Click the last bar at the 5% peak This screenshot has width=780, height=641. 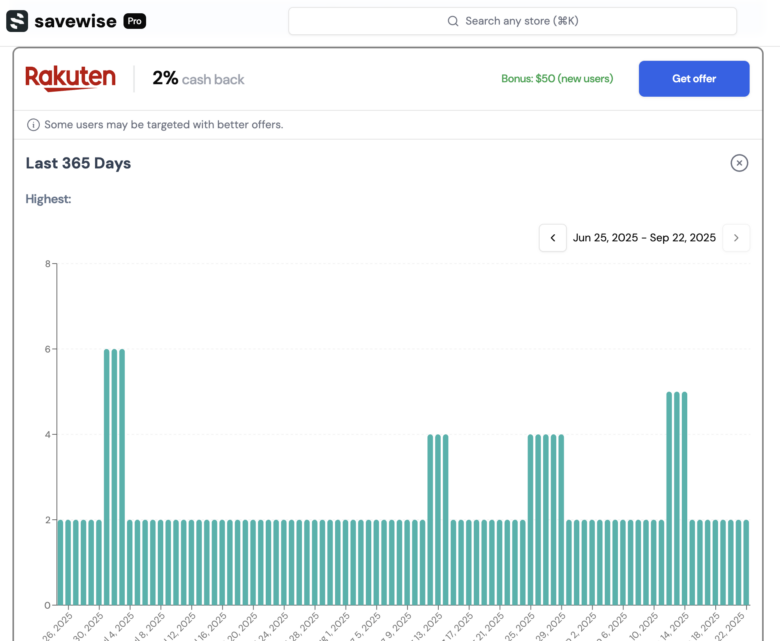coord(685,498)
